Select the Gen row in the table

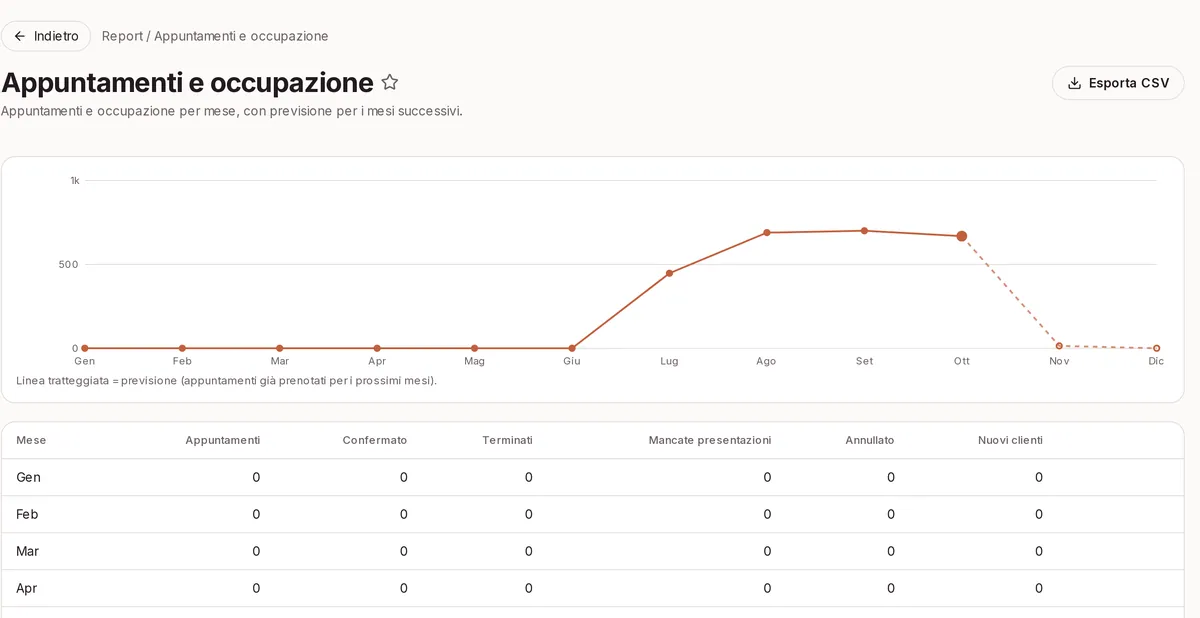click(592, 477)
